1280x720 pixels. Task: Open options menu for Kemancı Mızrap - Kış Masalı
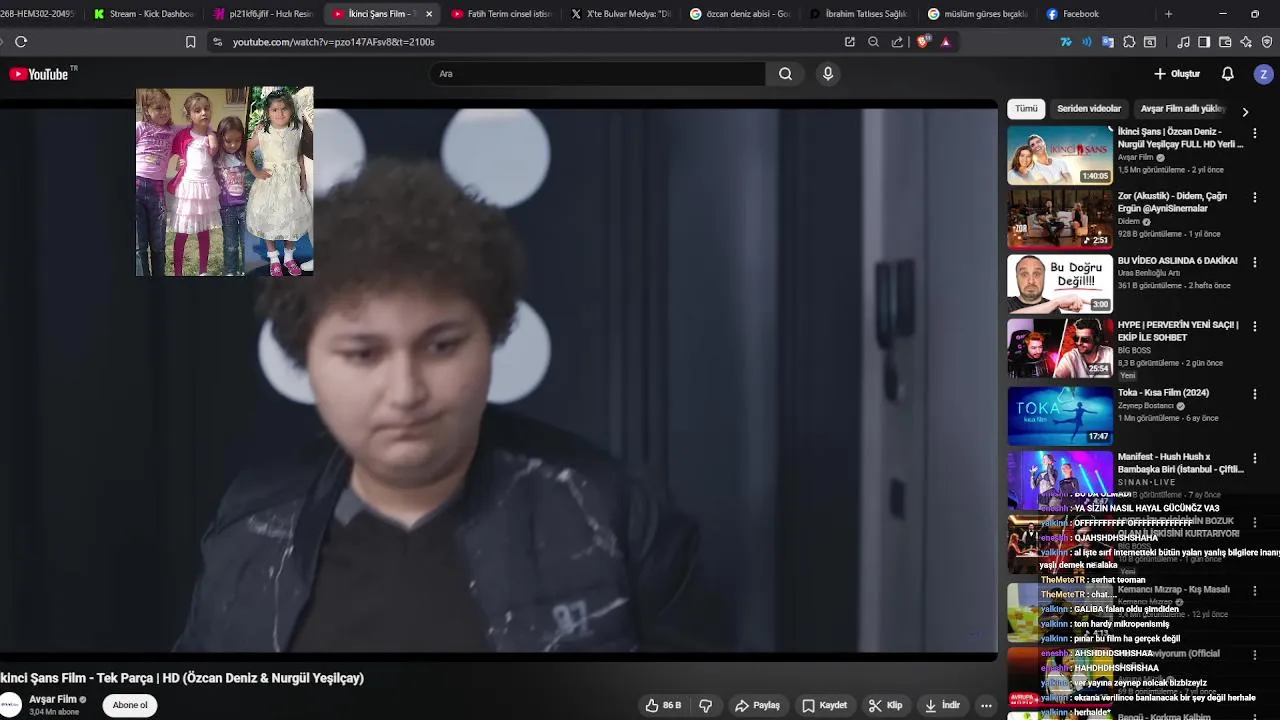tap(1254, 591)
